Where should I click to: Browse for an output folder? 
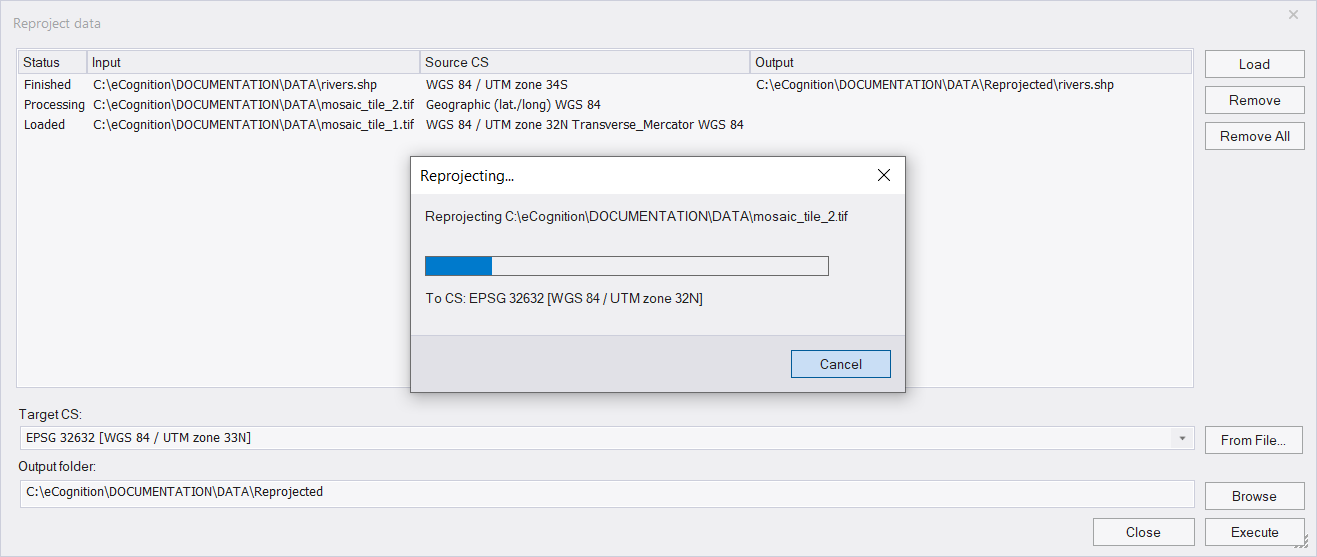pyautogui.click(x=1254, y=496)
